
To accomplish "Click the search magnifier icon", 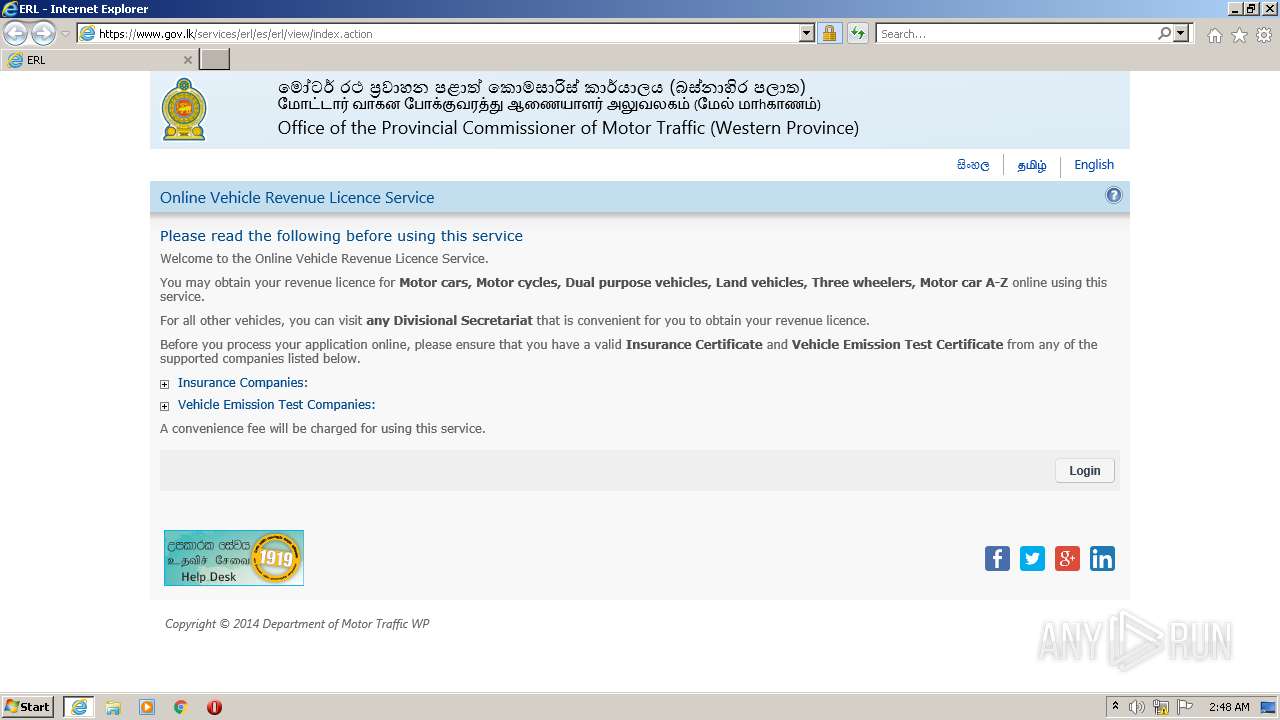I will 1165,33.
